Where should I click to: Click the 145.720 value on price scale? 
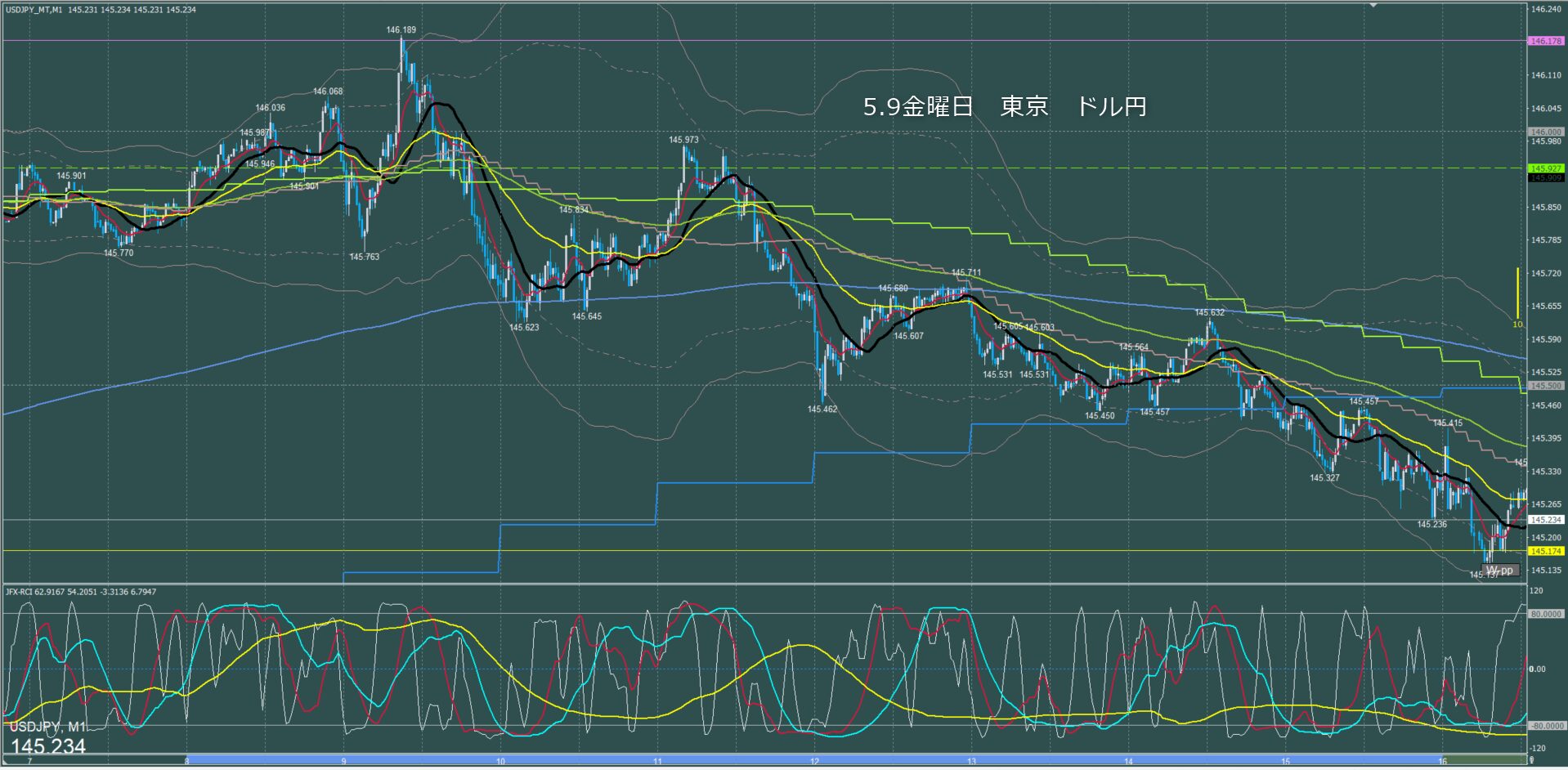point(1546,274)
